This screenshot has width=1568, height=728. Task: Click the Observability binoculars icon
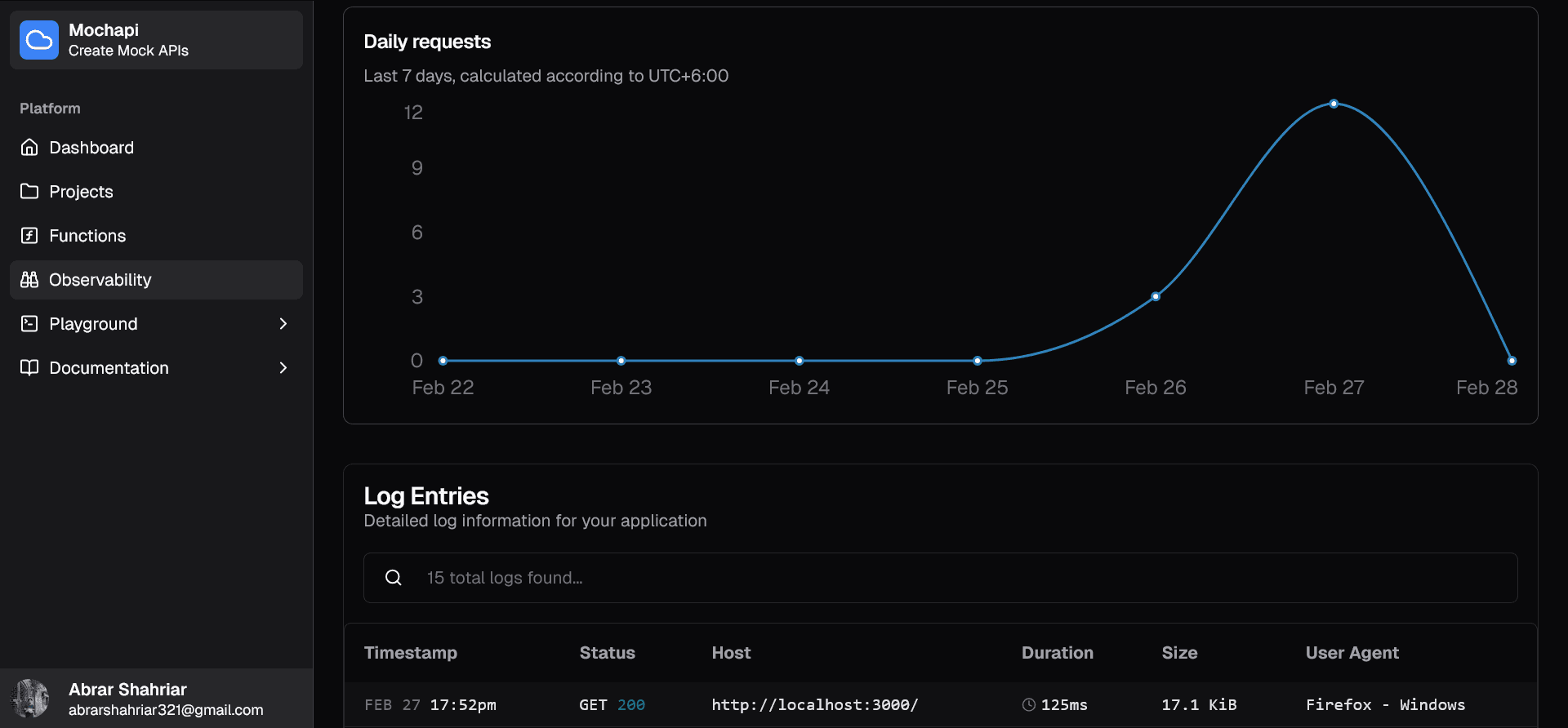tap(29, 280)
